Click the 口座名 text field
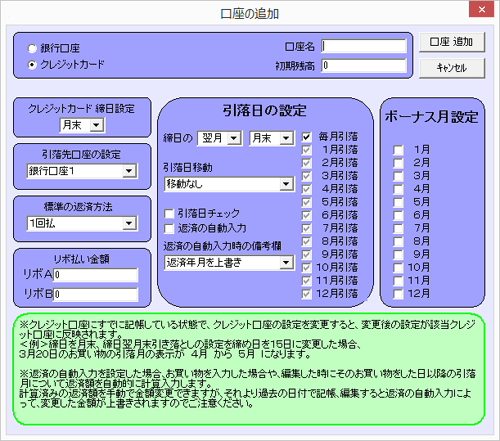The width and height of the screenshot is (500, 441). [x=364, y=46]
